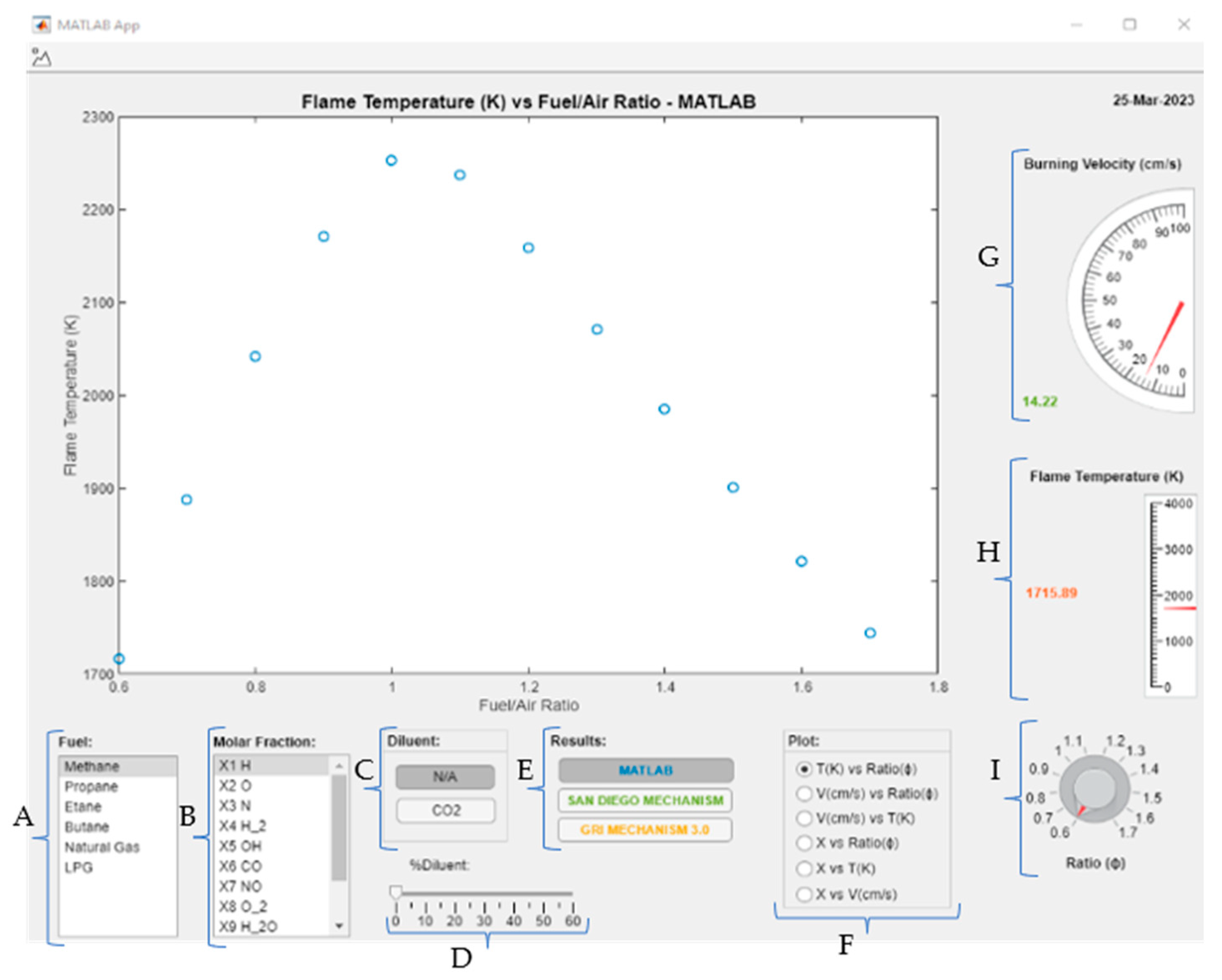1222x980 pixels.
Task: Click the Ratio knob dial
Action: [x=1094, y=788]
